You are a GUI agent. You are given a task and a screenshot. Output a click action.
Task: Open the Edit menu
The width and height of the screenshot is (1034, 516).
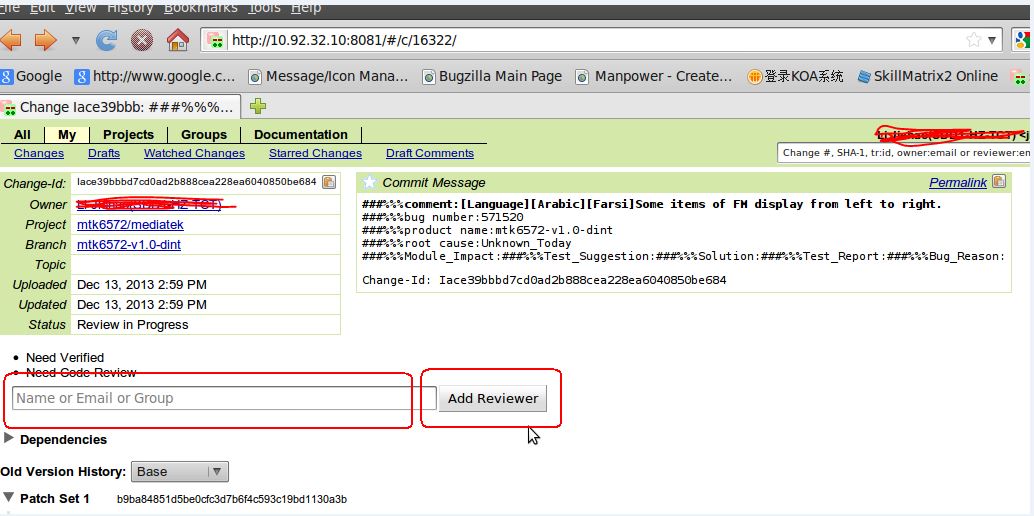pos(42,8)
